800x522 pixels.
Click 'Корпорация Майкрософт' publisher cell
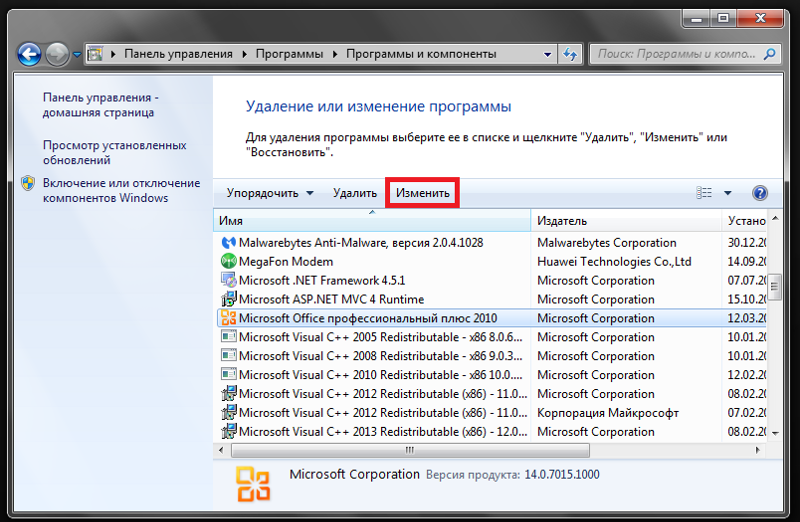(608, 413)
